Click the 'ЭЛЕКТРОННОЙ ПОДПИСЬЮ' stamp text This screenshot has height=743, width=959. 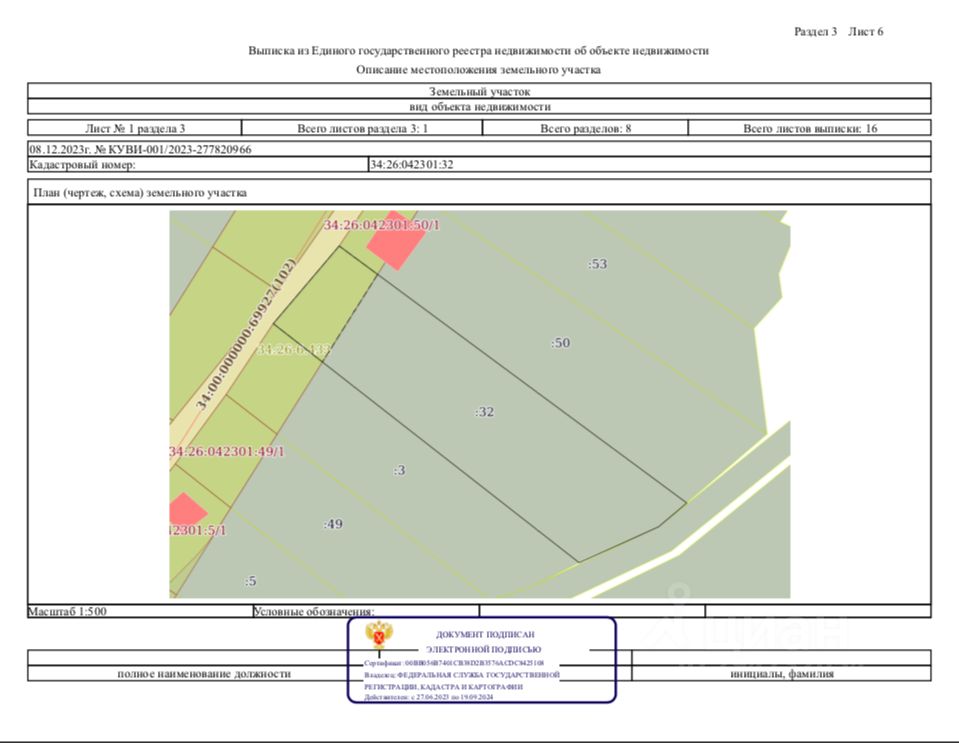coord(483,649)
